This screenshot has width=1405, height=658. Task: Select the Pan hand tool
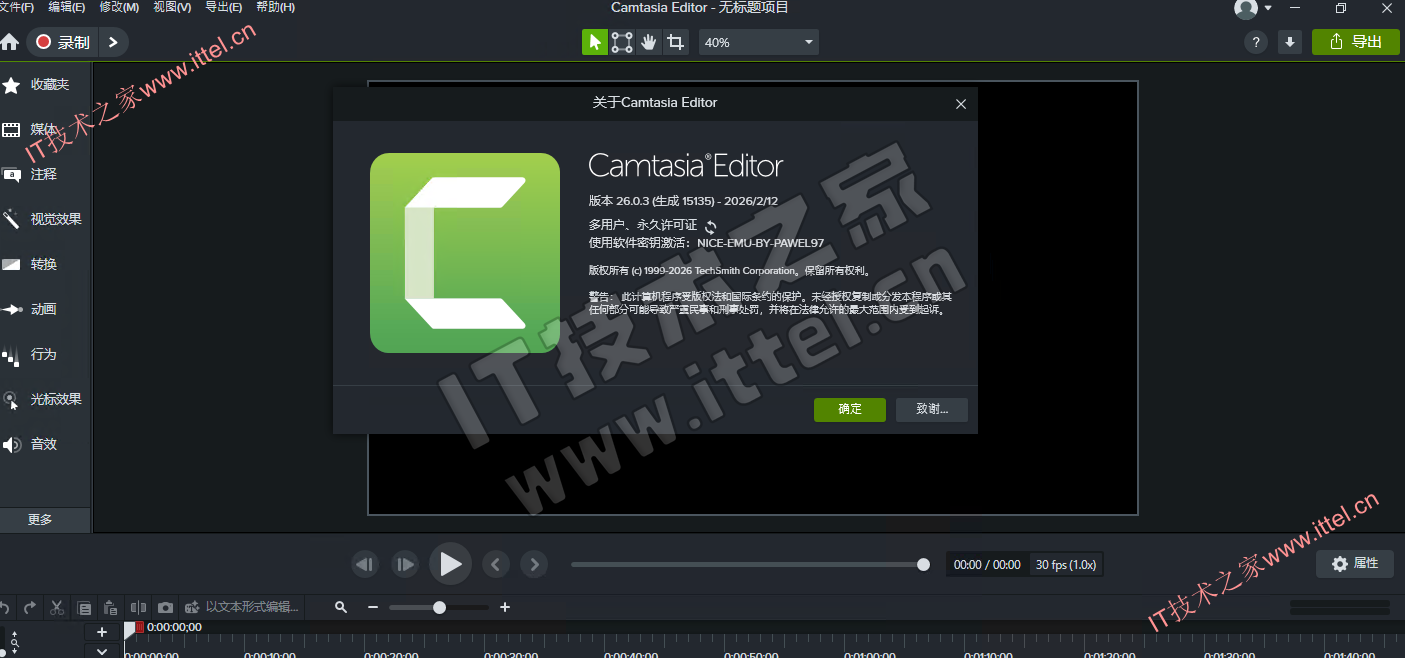tap(649, 42)
